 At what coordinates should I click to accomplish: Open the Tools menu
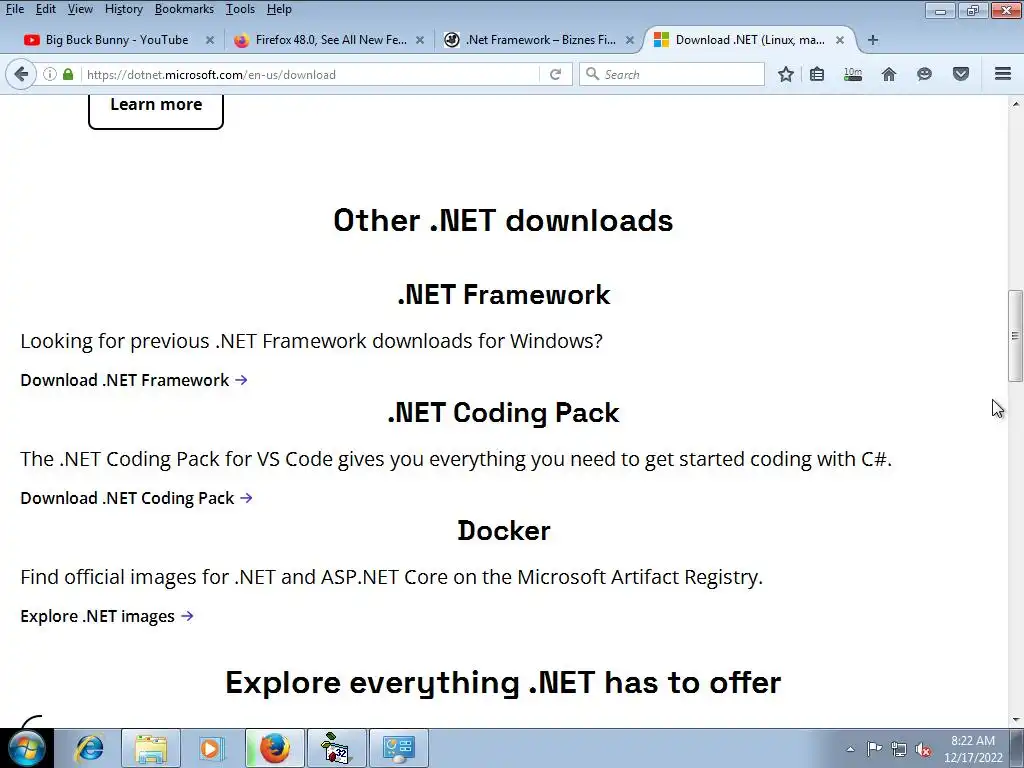click(240, 9)
